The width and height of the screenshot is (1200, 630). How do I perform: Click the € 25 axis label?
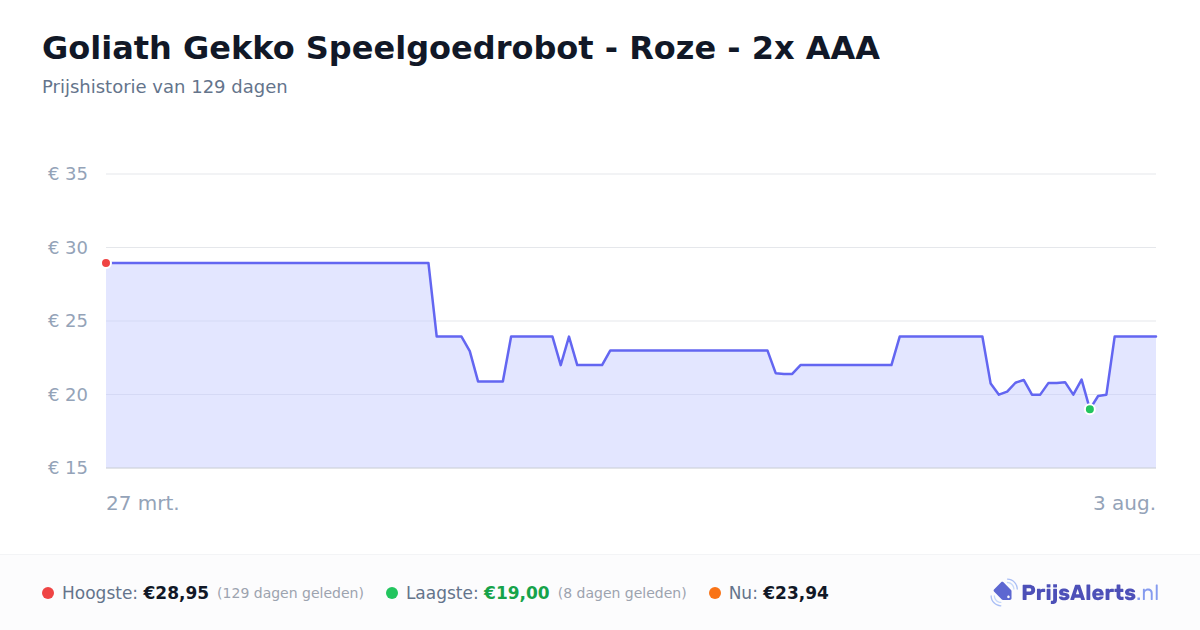(68, 321)
